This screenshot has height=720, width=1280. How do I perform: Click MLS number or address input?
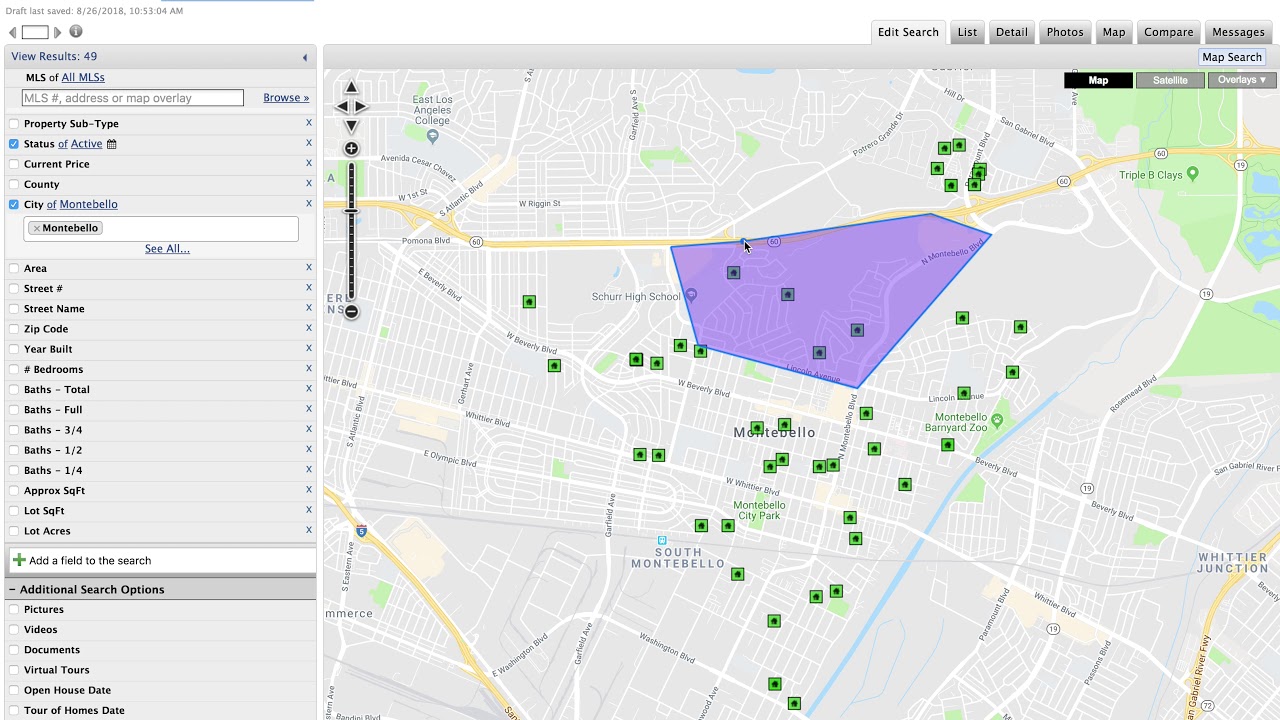[133, 98]
